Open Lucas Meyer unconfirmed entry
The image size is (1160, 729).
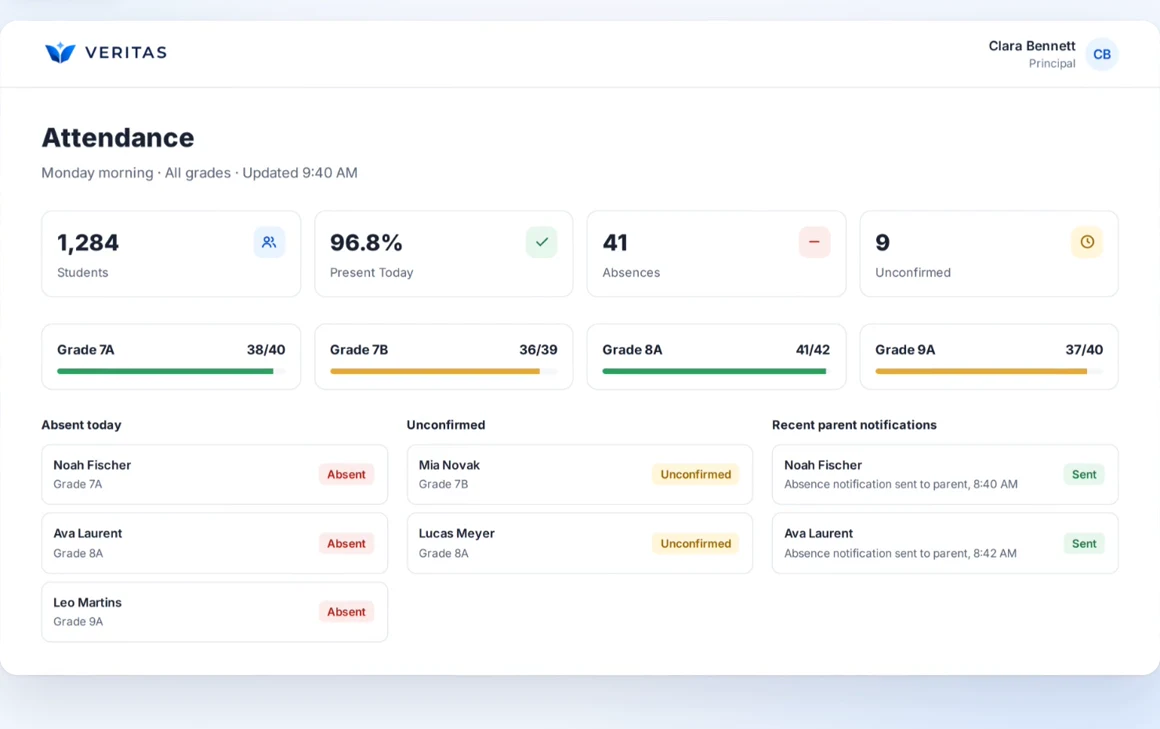pyautogui.click(x=579, y=543)
